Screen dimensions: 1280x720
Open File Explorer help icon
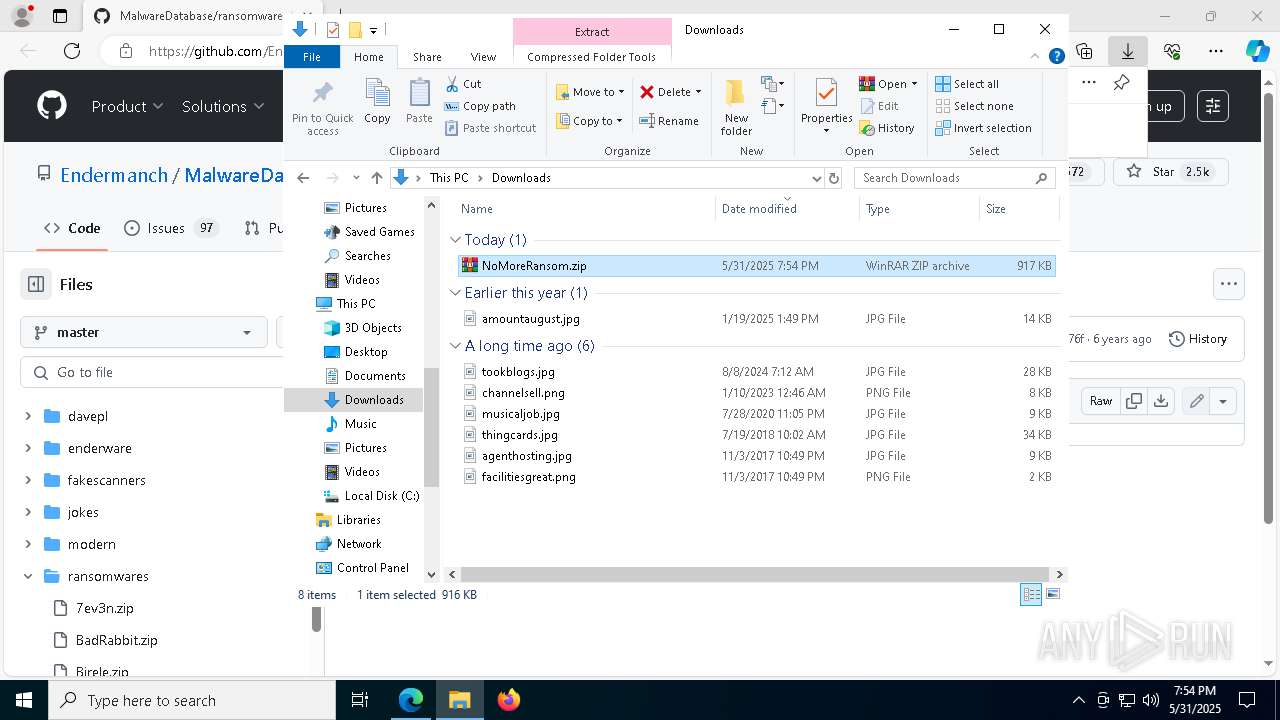point(1056,57)
